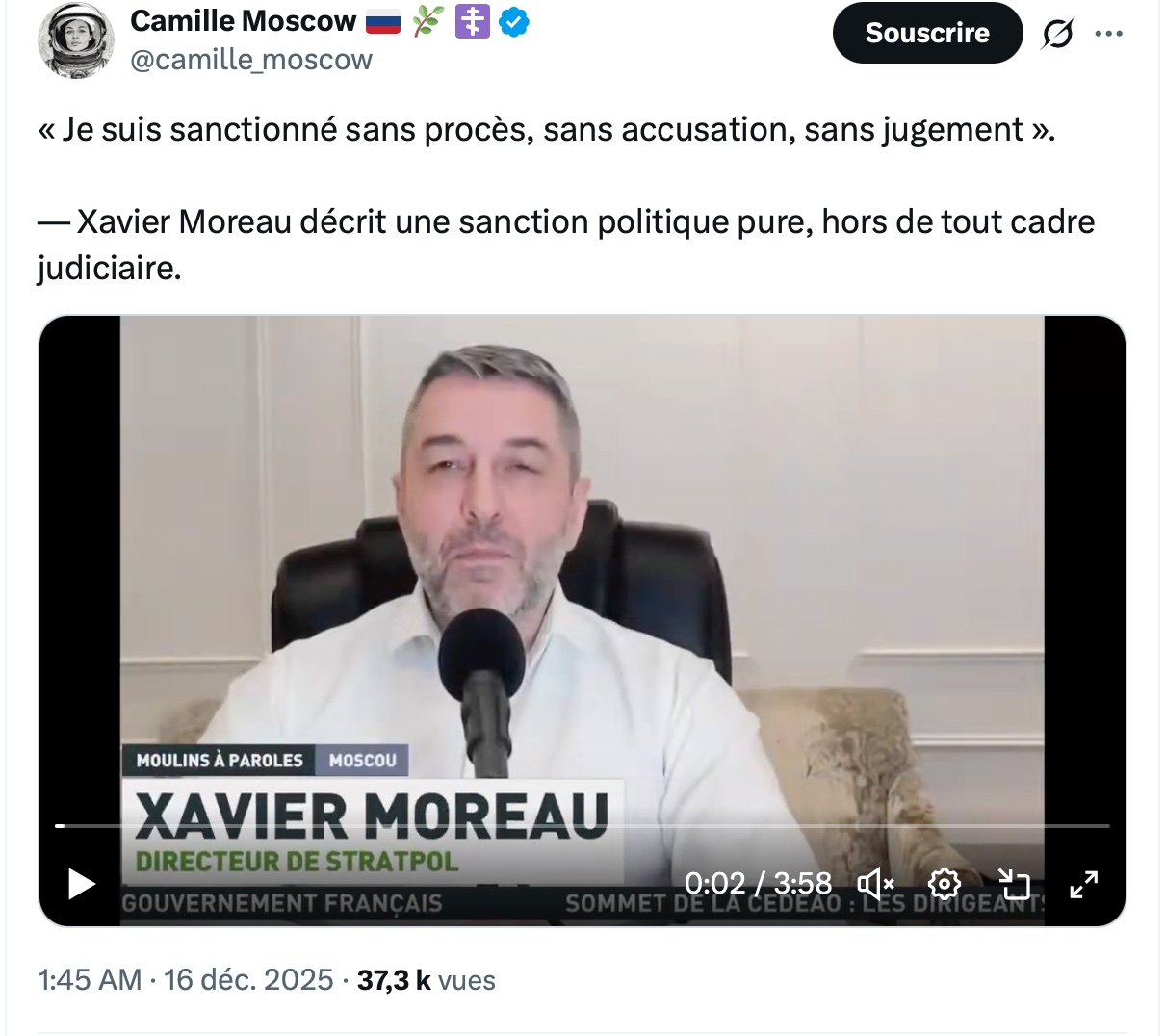The height and width of the screenshot is (1036, 1165).
Task: Click the Camille Moscow display name
Action: [x=243, y=20]
